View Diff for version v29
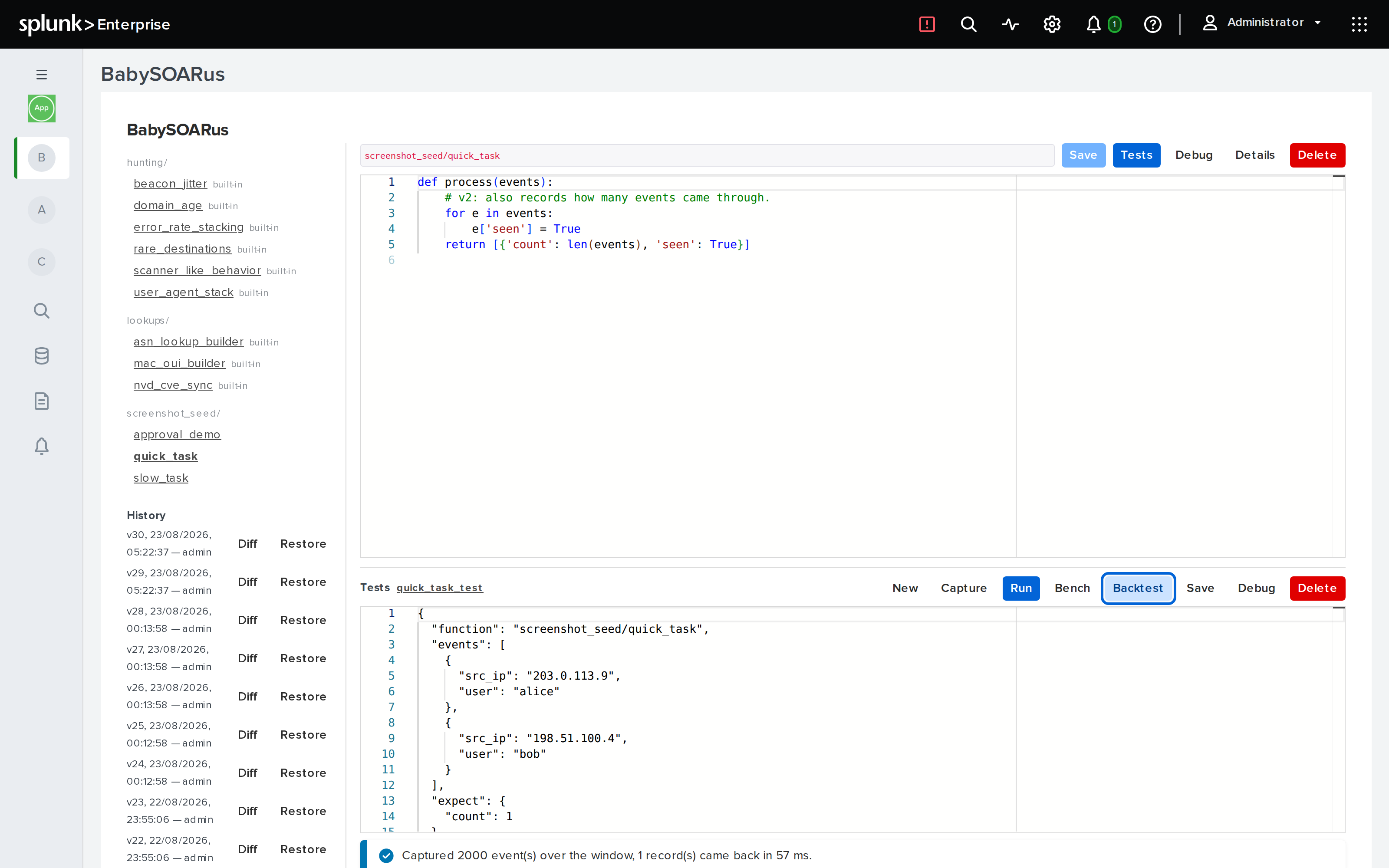 coord(247,582)
